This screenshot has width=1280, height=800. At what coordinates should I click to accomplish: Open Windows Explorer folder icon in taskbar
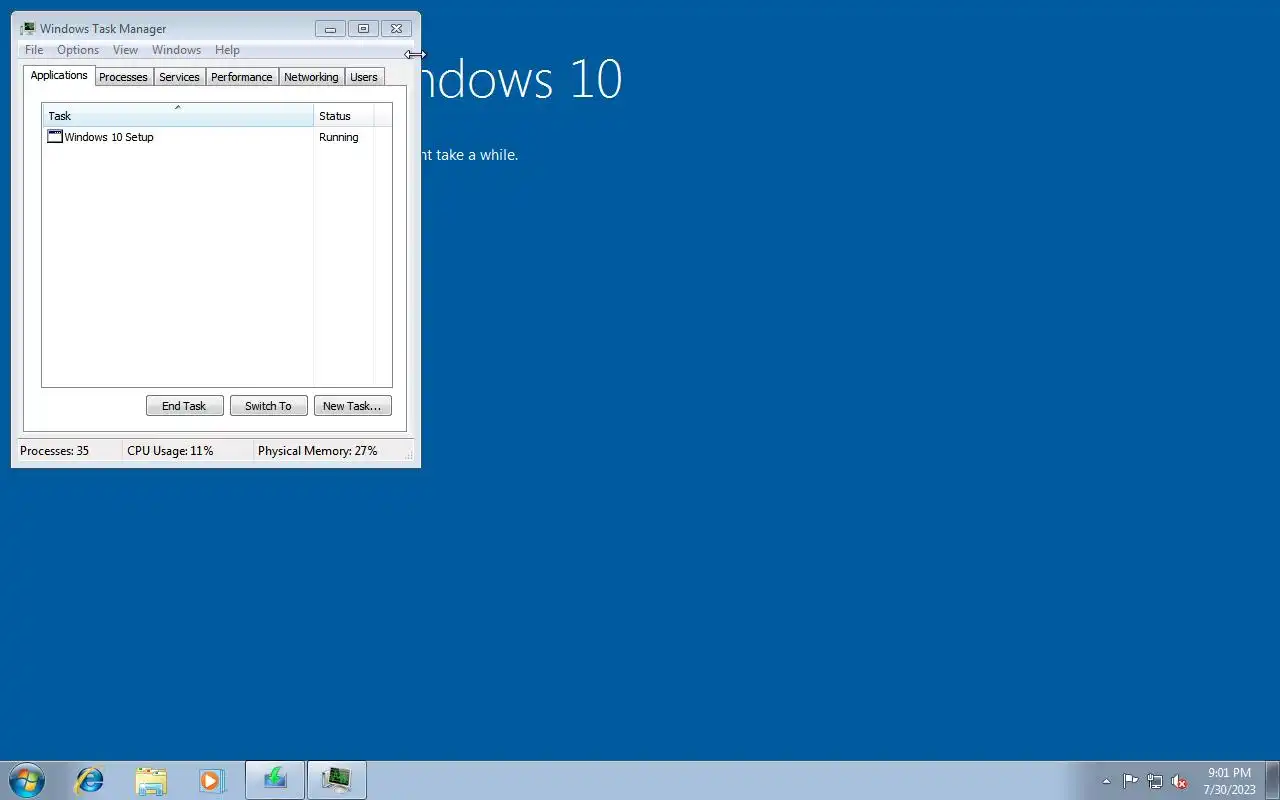click(x=151, y=780)
